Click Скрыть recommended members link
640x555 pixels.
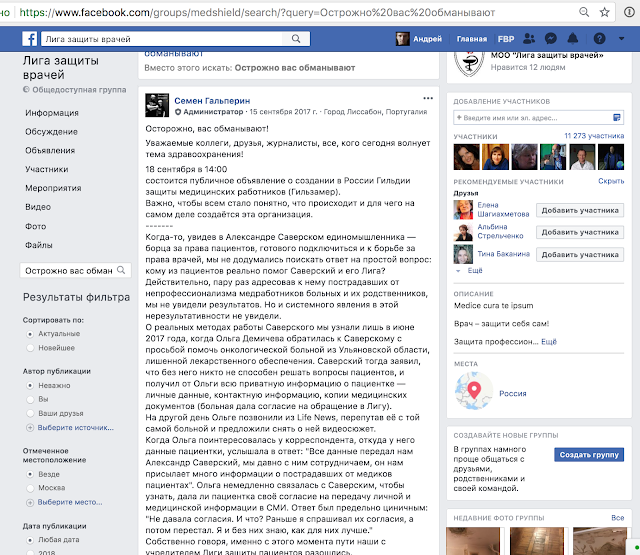click(x=611, y=181)
